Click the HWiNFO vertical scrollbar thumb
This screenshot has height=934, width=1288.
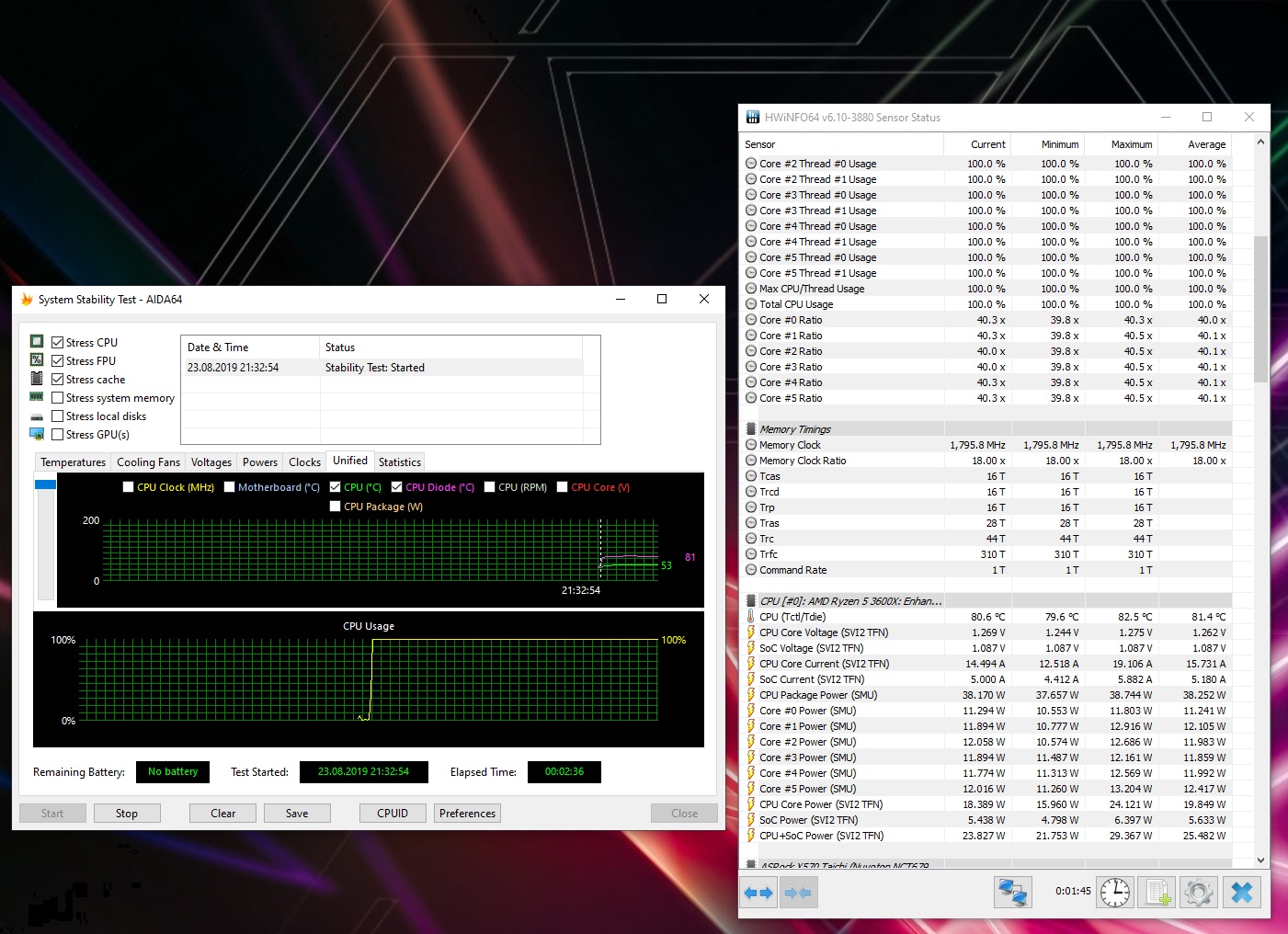[x=1260, y=309]
